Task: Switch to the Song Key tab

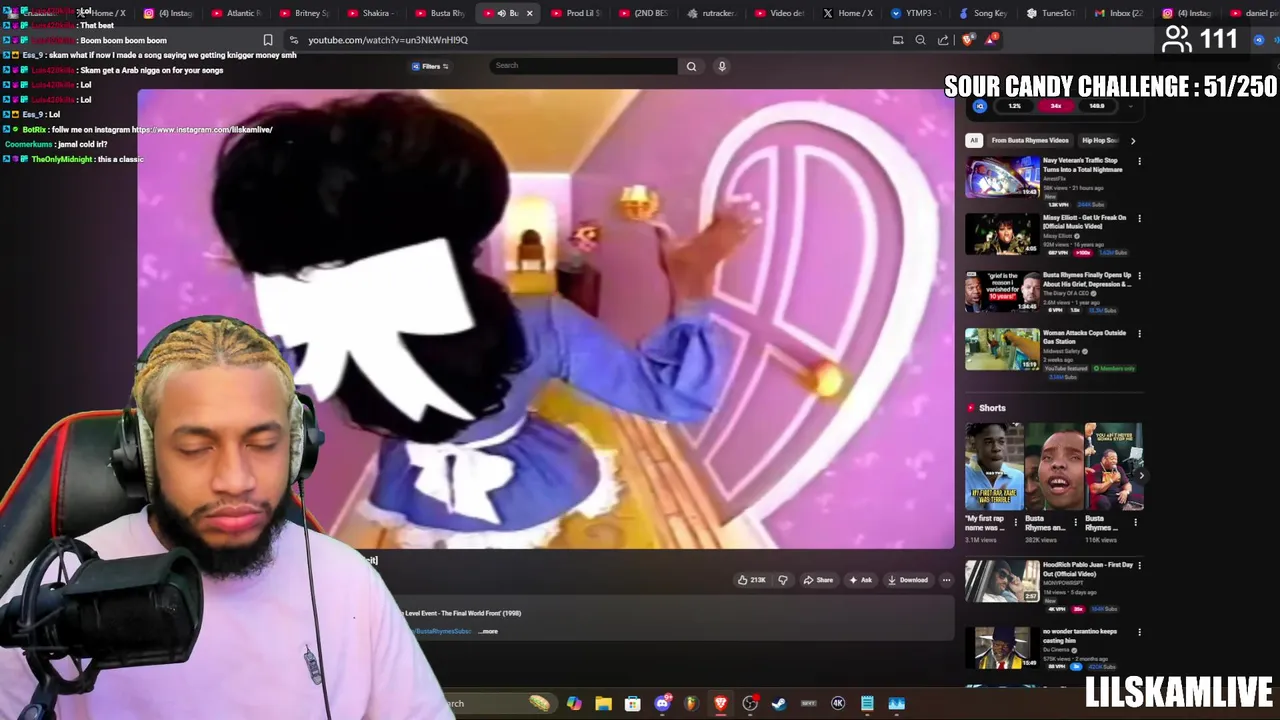Action: [982, 13]
